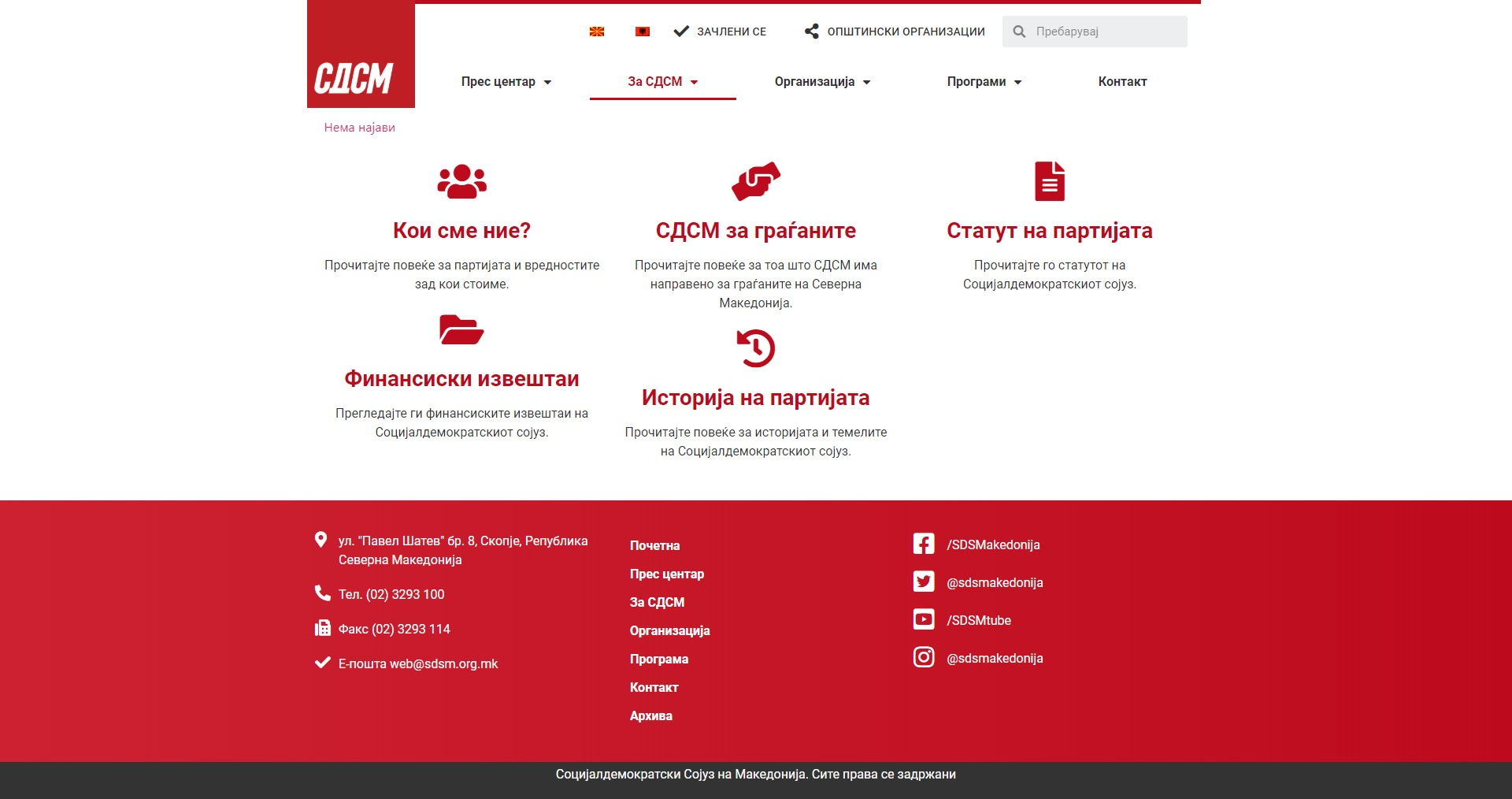This screenshot has height=799, width=1512.
Task: Expand the Програми dropdown menu
Action: pos(984,82)
